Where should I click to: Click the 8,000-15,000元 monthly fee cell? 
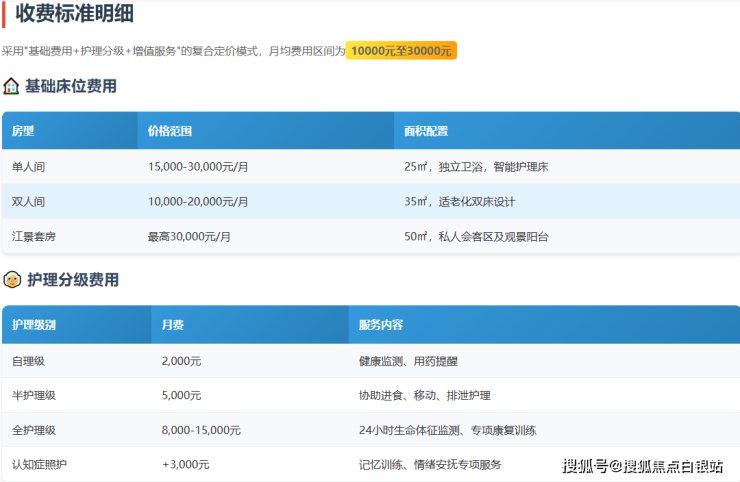pos(201,430)
